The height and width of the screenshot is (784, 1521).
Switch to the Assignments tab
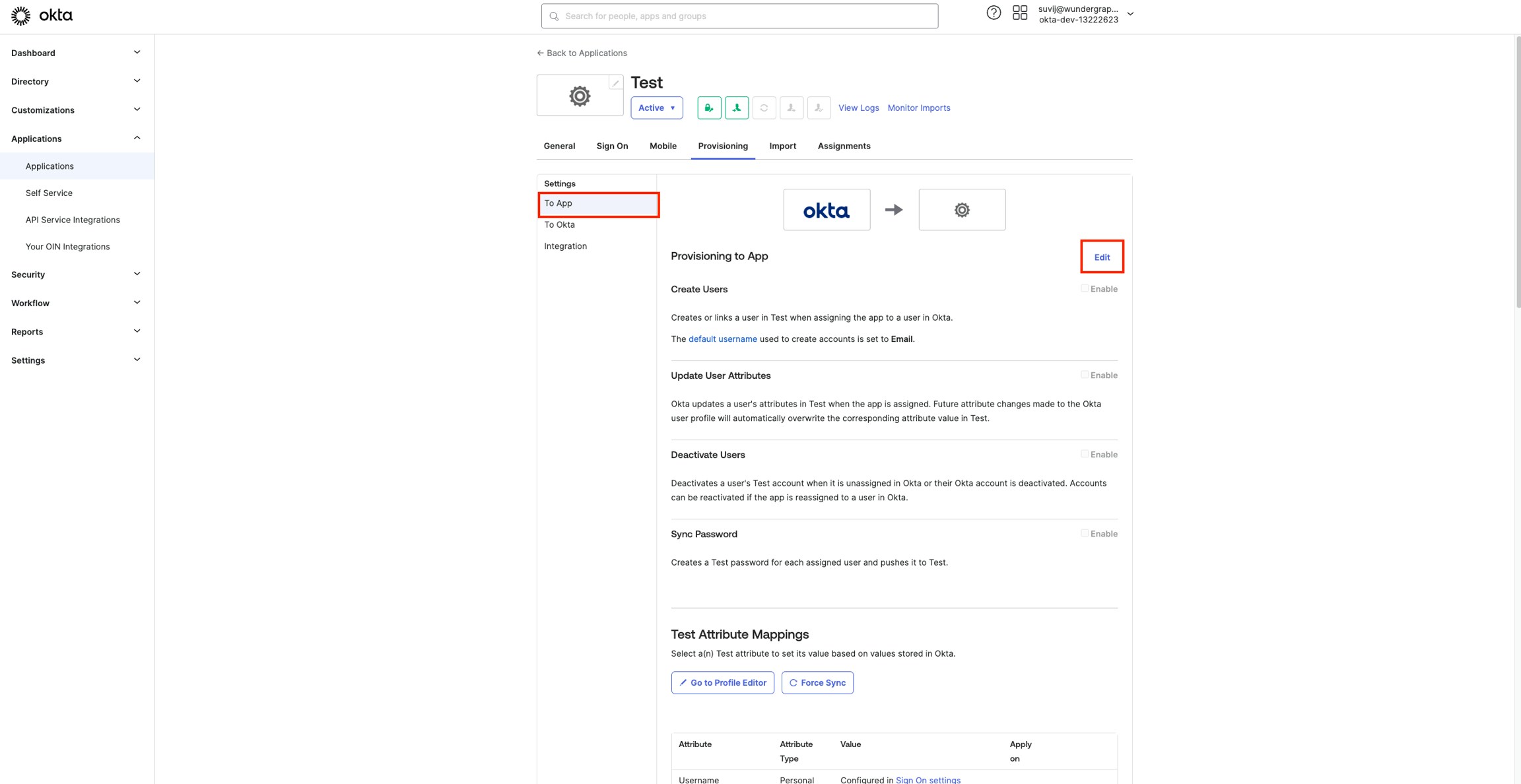point(844,146)
